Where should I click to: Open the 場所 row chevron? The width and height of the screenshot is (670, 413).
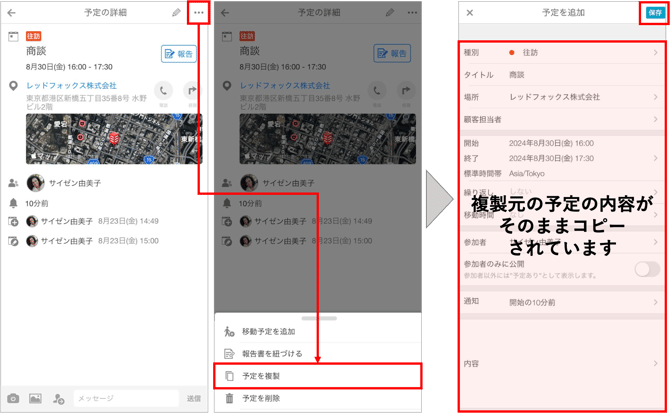coord(656,97)
